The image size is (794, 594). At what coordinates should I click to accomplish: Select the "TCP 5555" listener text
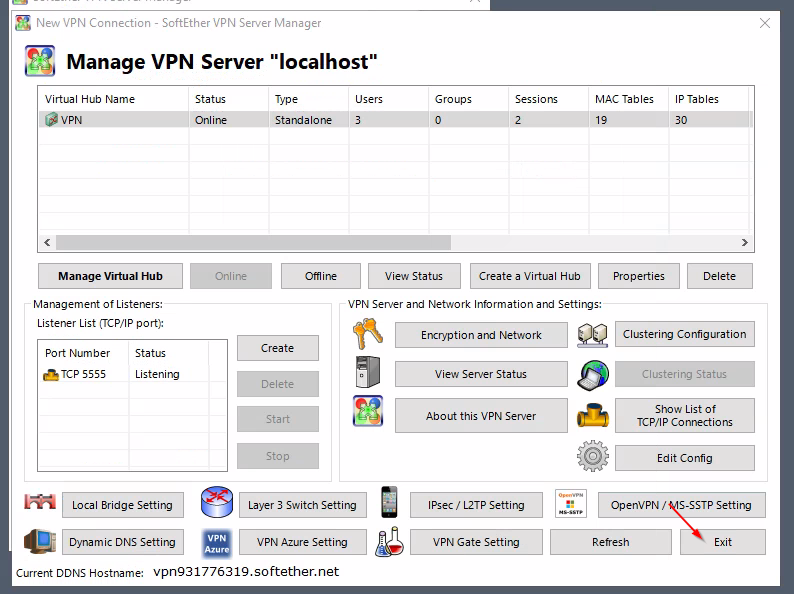pyautogui.click(x=84, y=374)
